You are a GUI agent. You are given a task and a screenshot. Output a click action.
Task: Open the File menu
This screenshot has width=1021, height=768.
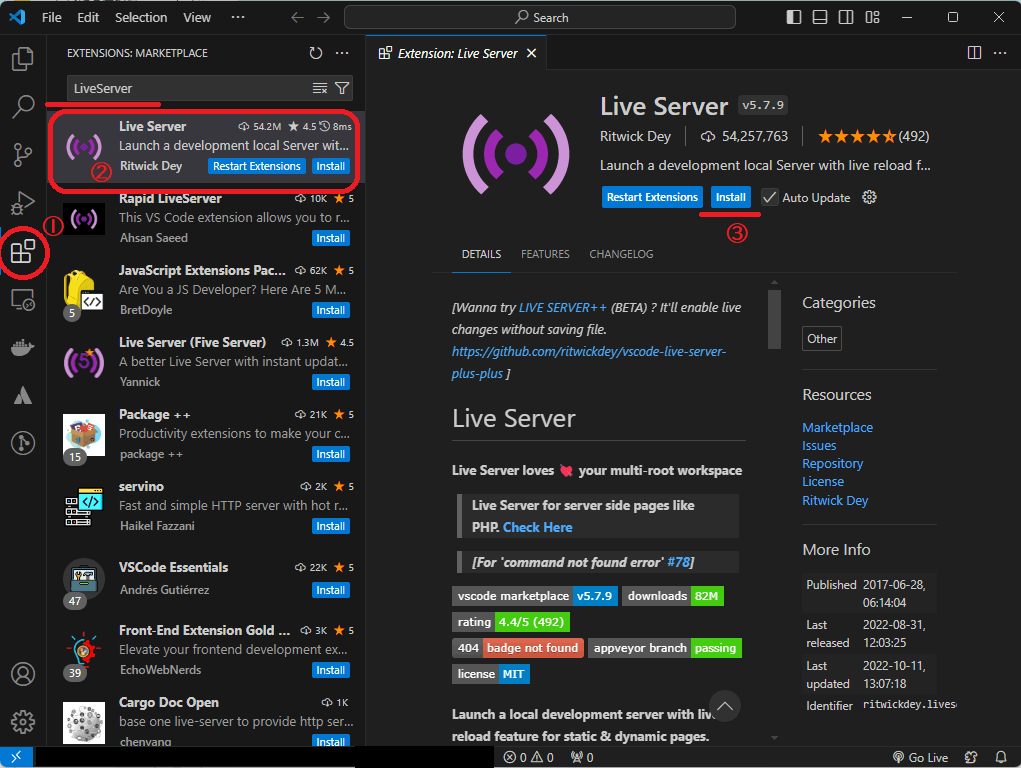[51, 18]
